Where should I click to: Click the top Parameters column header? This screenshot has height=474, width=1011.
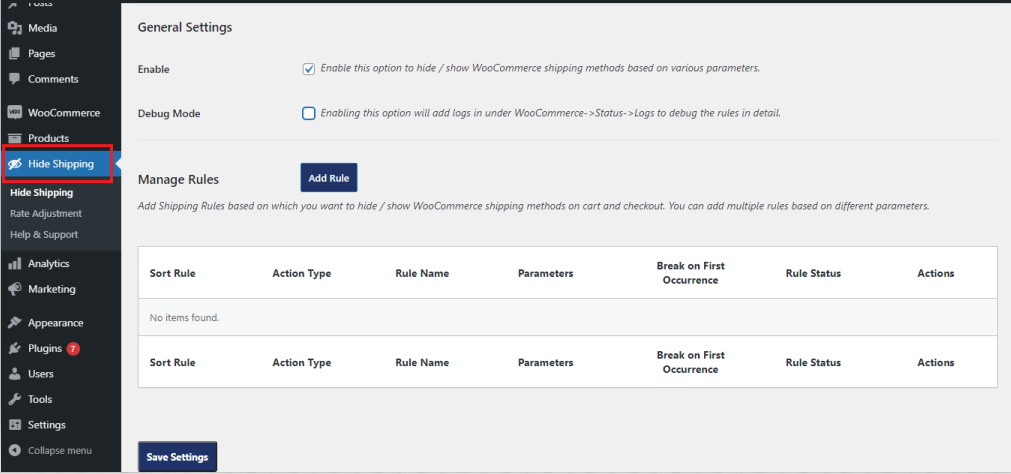point(545,273)
